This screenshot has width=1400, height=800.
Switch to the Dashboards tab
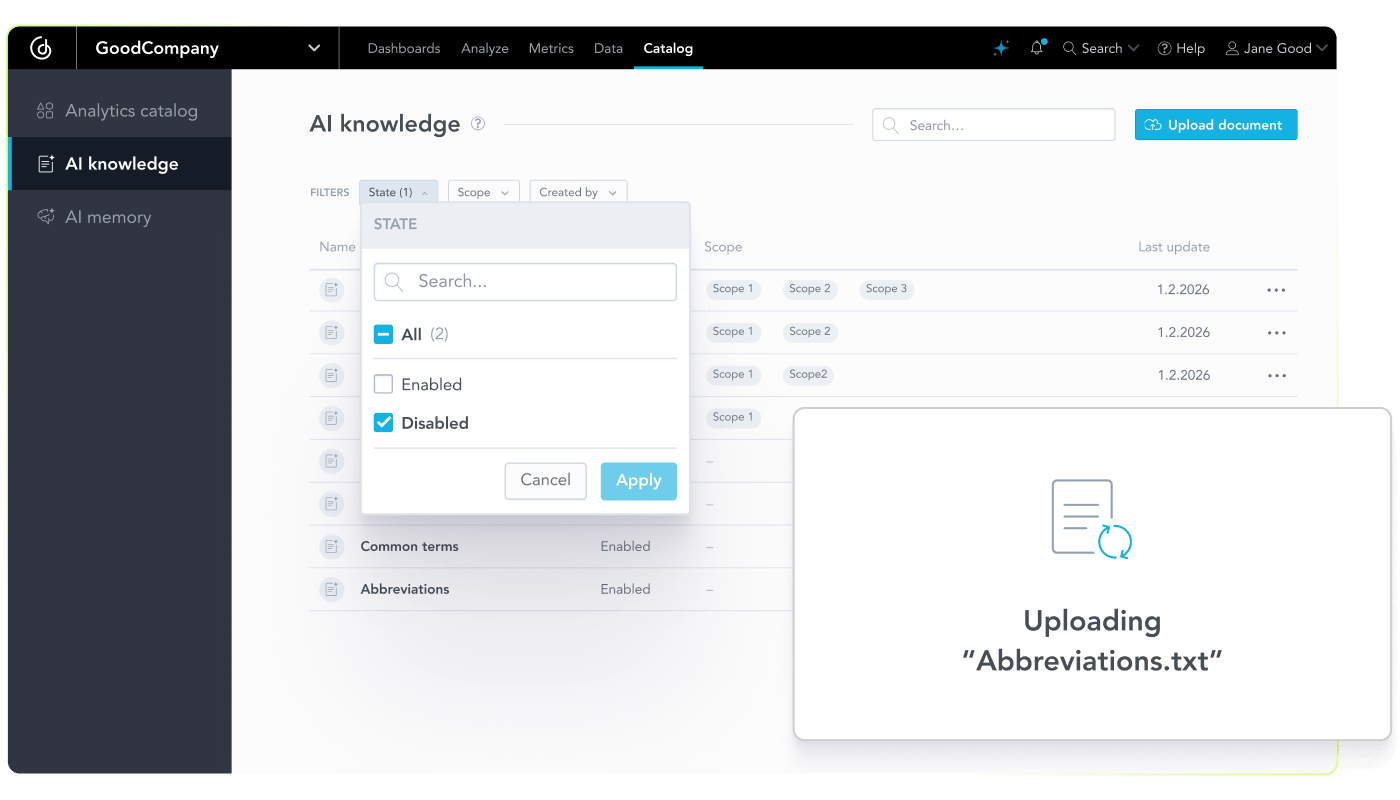(404, 48)
